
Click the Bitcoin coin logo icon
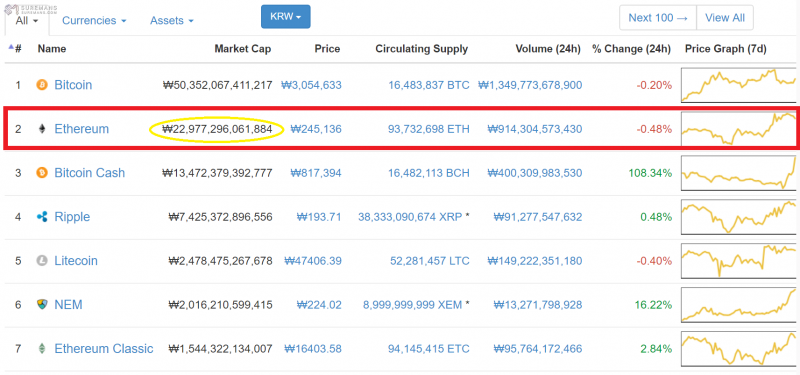click(42, 85)
